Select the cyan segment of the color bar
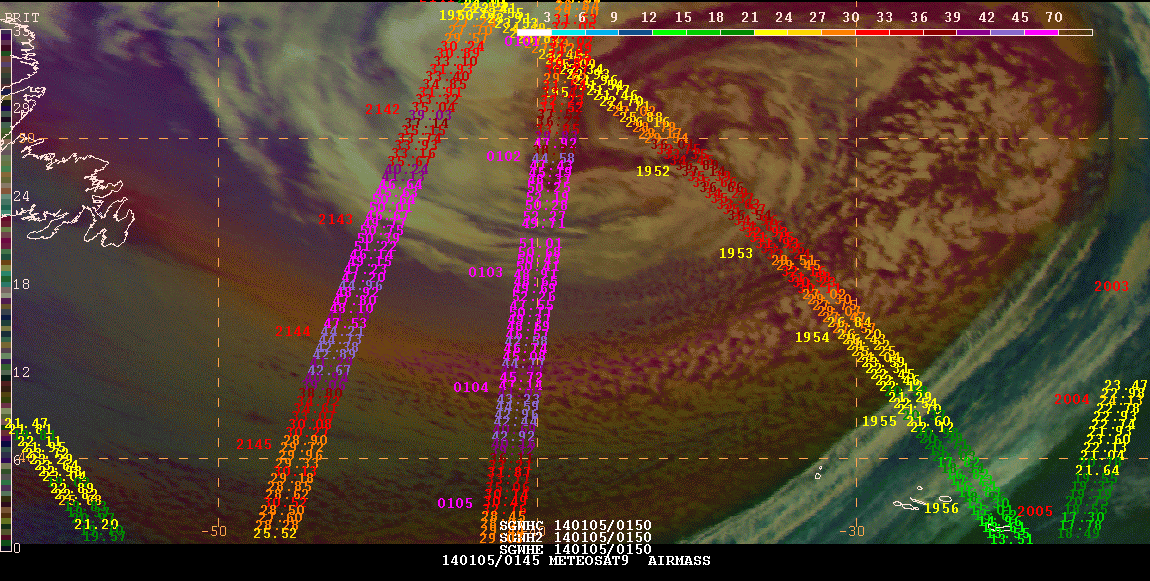Viewport: 1150px width, 581px height. coord(568,32)
